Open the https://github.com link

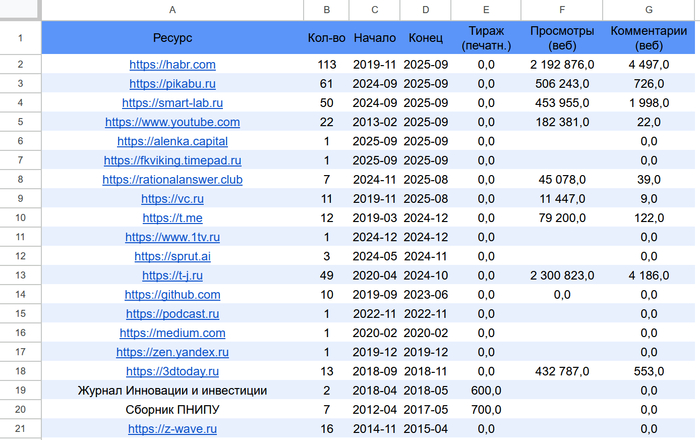(172, 295)
